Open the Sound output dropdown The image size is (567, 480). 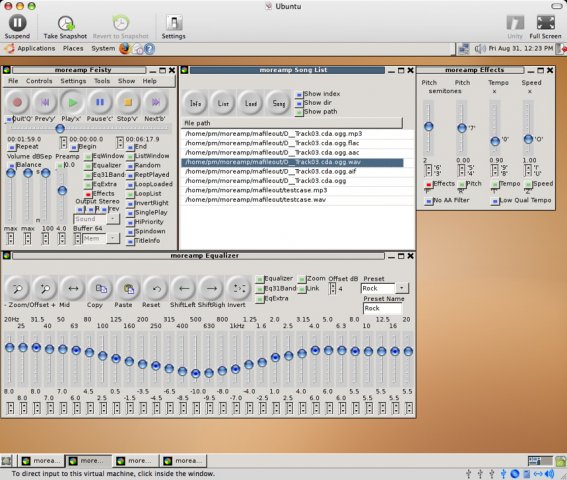tap(113, 219)
